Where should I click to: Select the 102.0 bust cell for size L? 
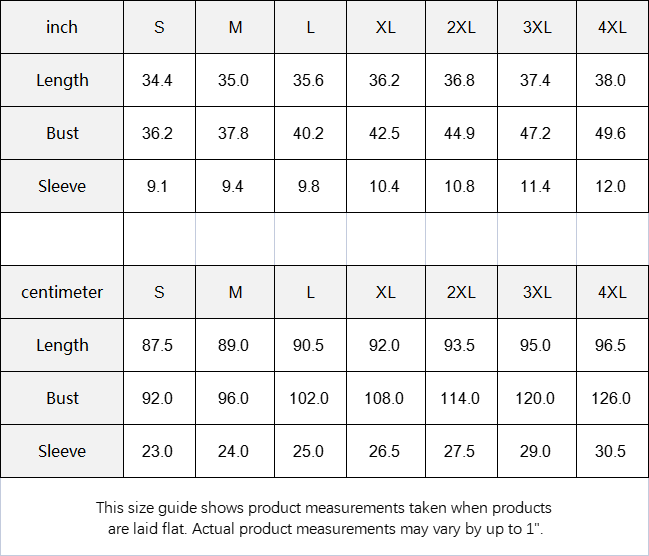click(309, 398)
